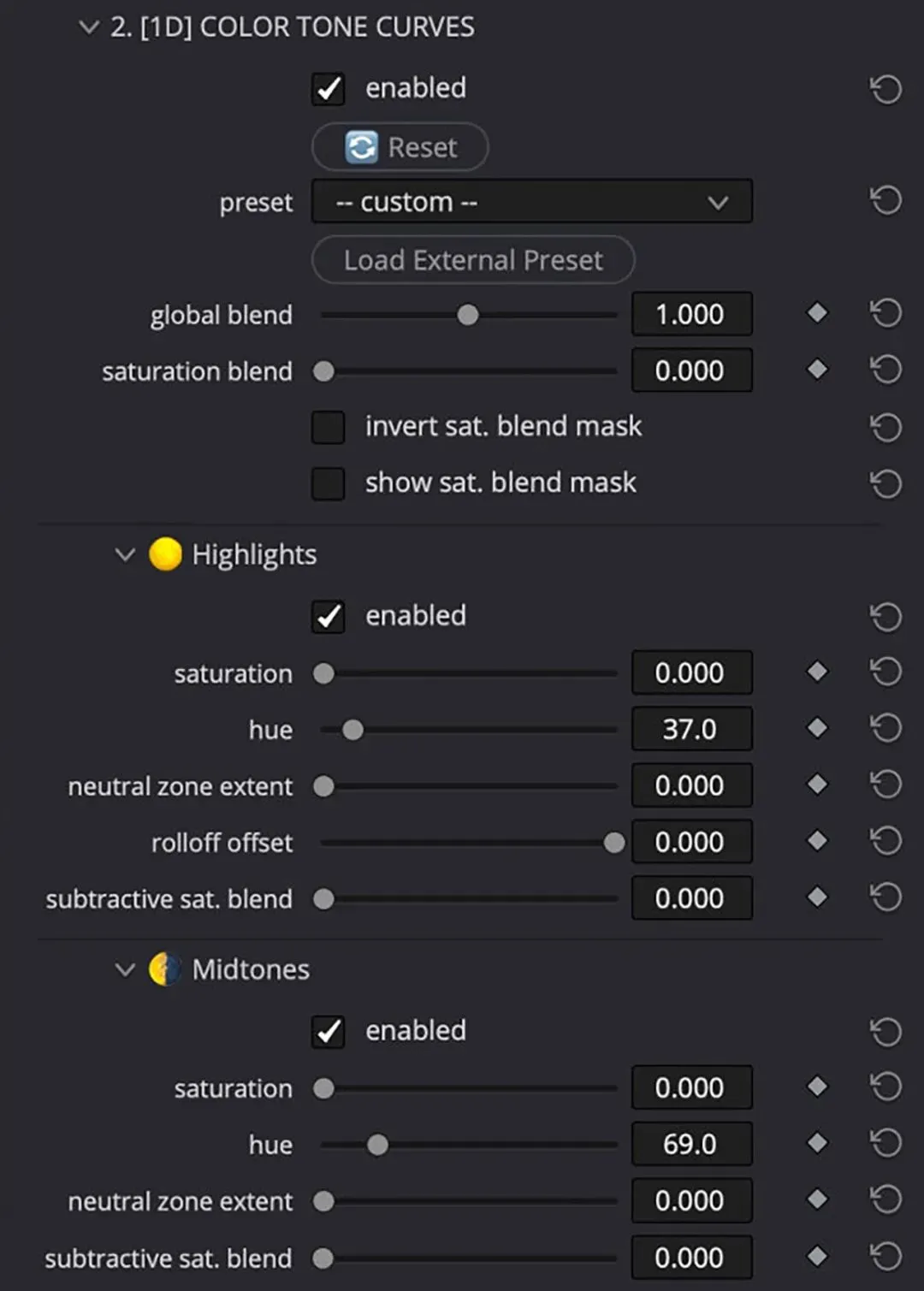Click the Highlights hue value field

691,730
